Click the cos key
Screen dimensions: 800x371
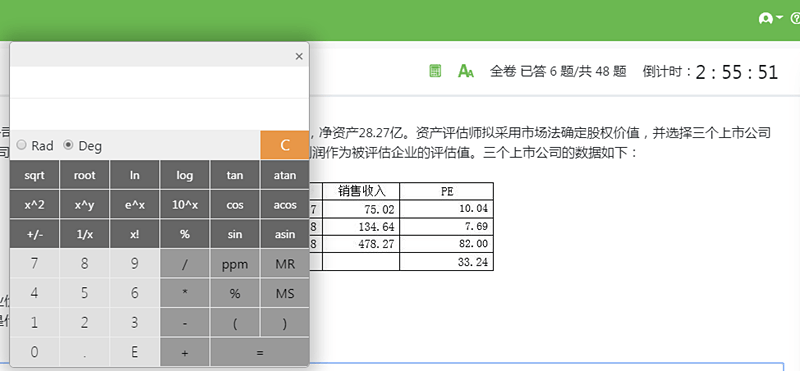point(235,205)
